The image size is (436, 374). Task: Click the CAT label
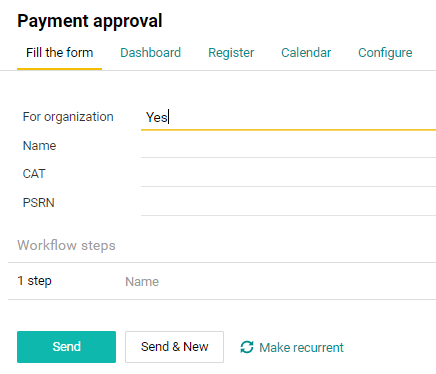click(x=34, y=174)
